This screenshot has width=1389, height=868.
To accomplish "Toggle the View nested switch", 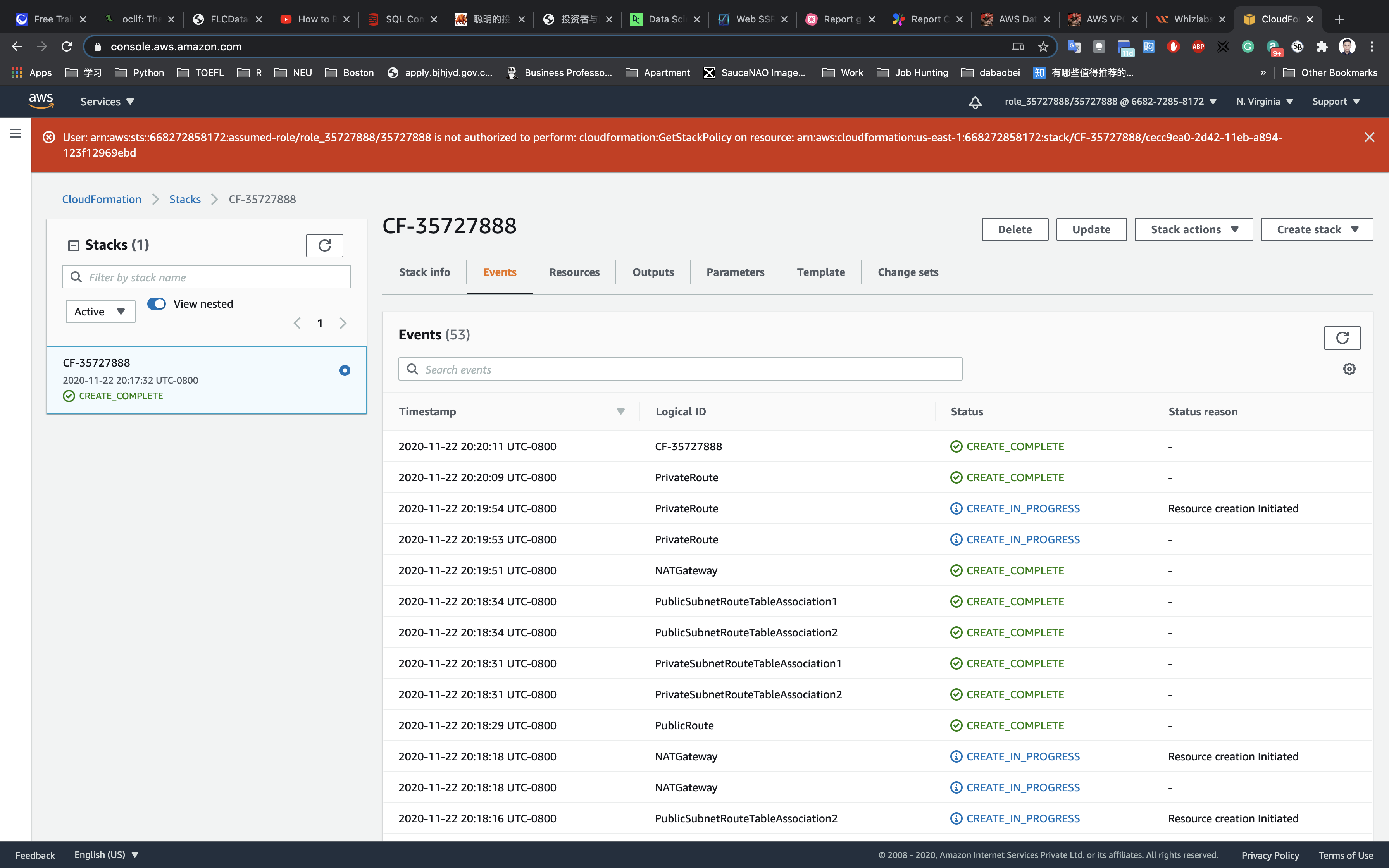I will [156, 304].
